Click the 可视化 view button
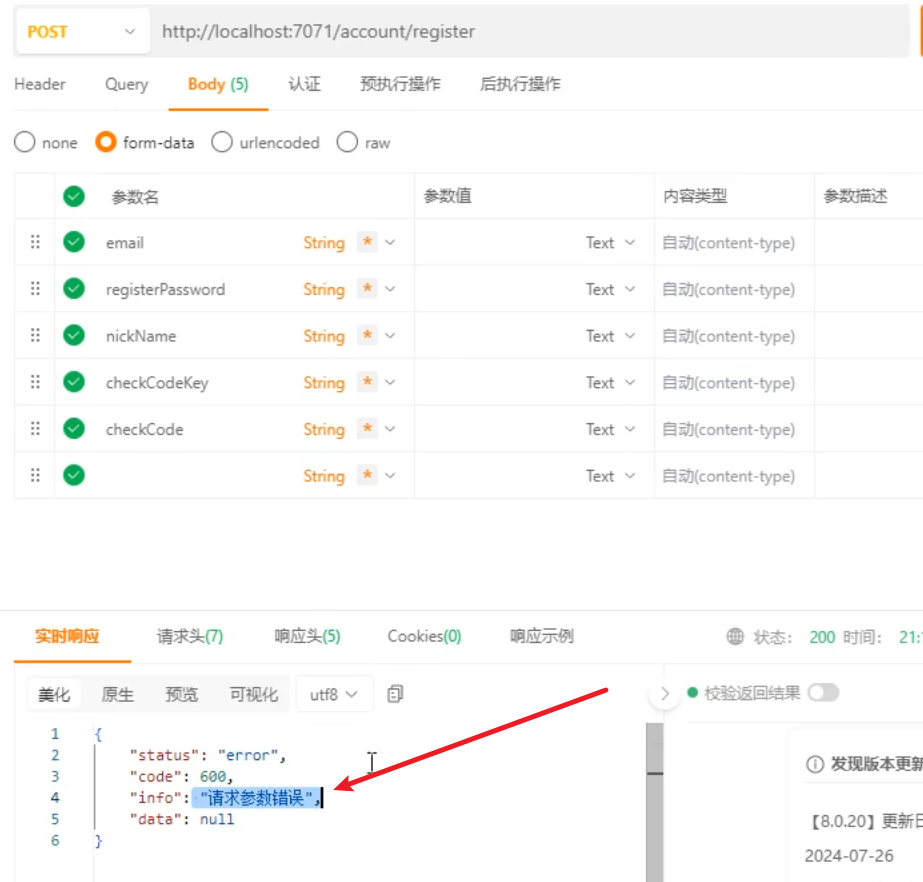The width and height of the screenshot is (923, 882). (x=253, y=694)
